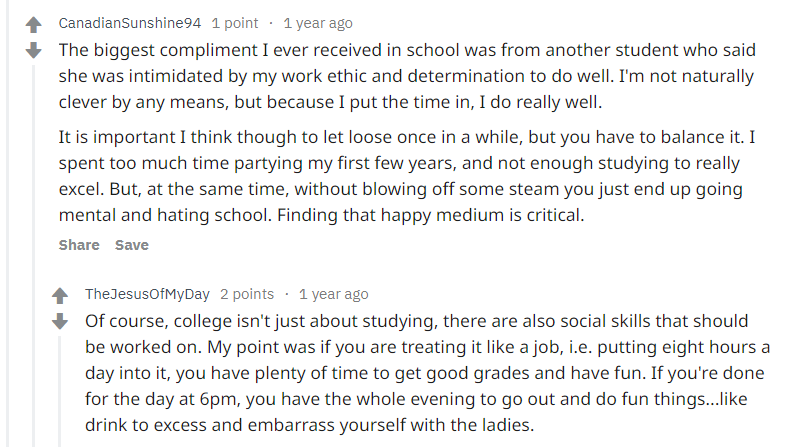This screenshot has width=802, height=447.
Task: Upvote CanadianSunshine94's comment
Action: [33, 25]
